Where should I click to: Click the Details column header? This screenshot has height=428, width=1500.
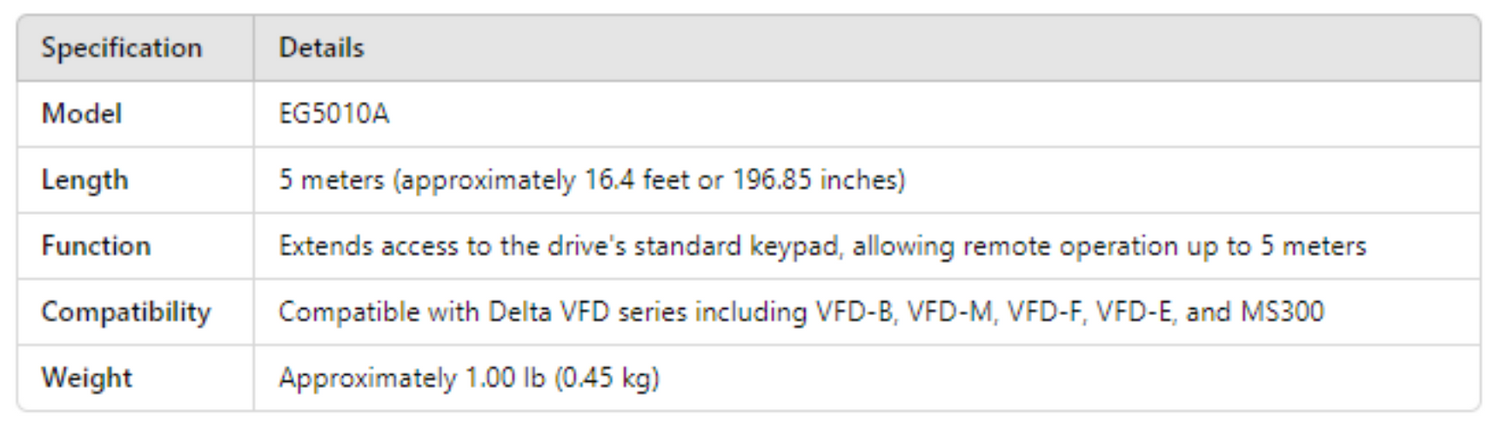(x=321, y=48)
